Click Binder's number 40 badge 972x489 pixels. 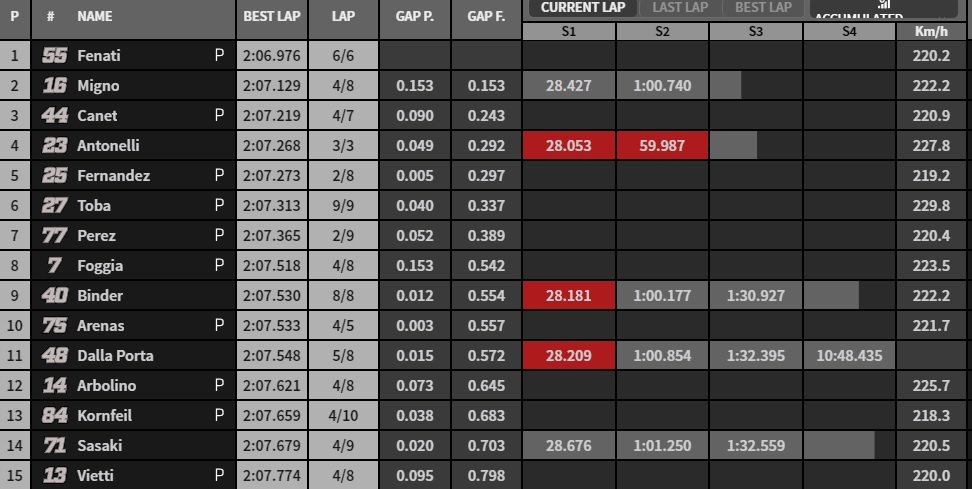54,296
